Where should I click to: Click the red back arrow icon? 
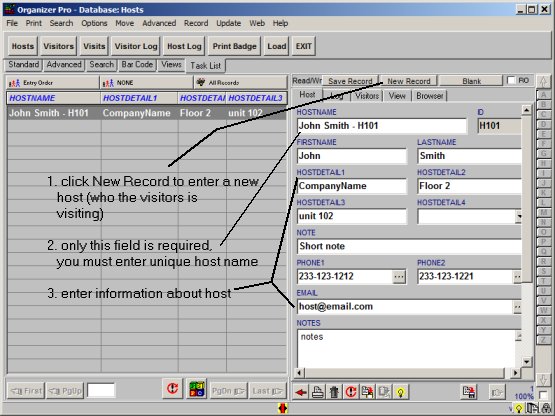pyautogui.click(x=301, y=392)
